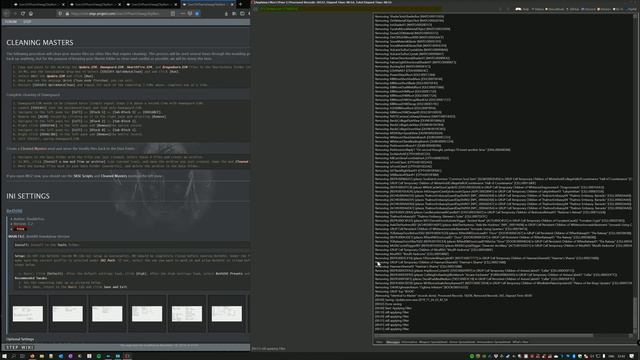The image size is (640, 360).
Task: Open Firefox from the taskbar
Action: pyautogui.click(x=32, y=356)
